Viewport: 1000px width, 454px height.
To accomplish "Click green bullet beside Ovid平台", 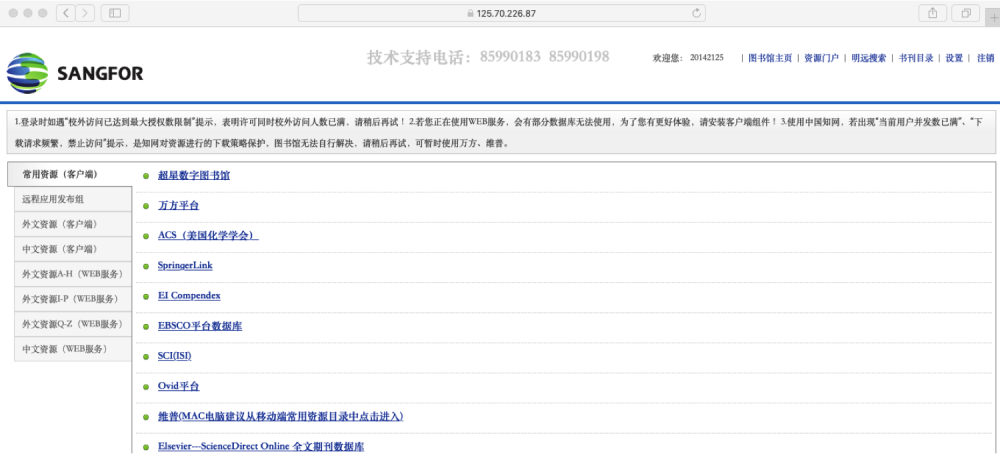I will point(146,386).
